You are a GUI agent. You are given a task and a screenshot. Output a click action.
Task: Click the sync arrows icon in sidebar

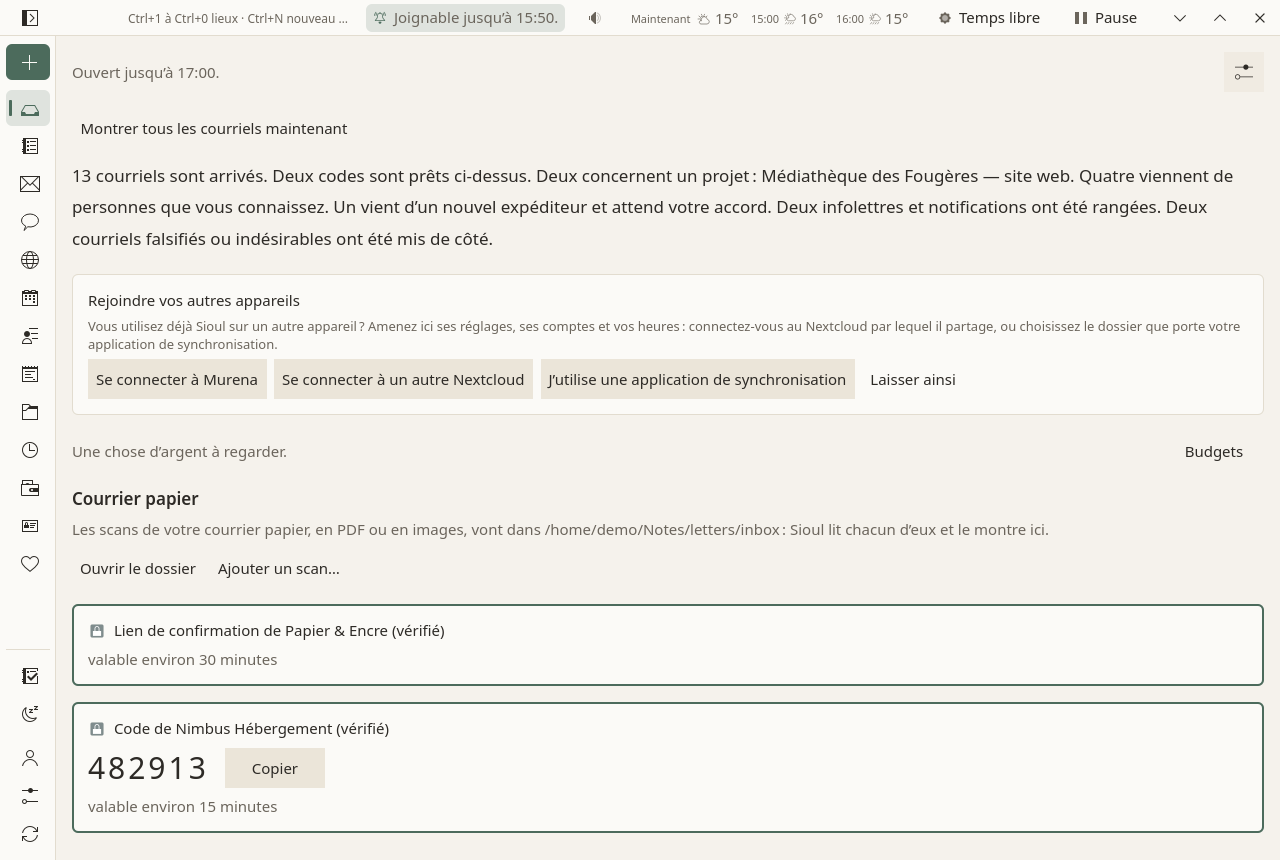[x=30, y=834]
